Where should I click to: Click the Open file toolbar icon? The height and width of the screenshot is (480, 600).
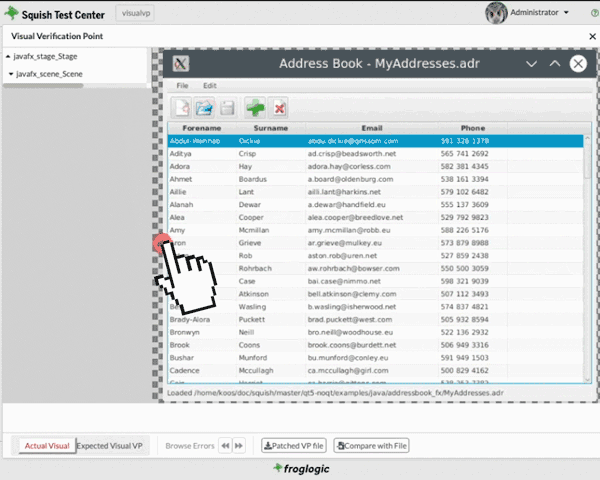[x=205, y=107]
